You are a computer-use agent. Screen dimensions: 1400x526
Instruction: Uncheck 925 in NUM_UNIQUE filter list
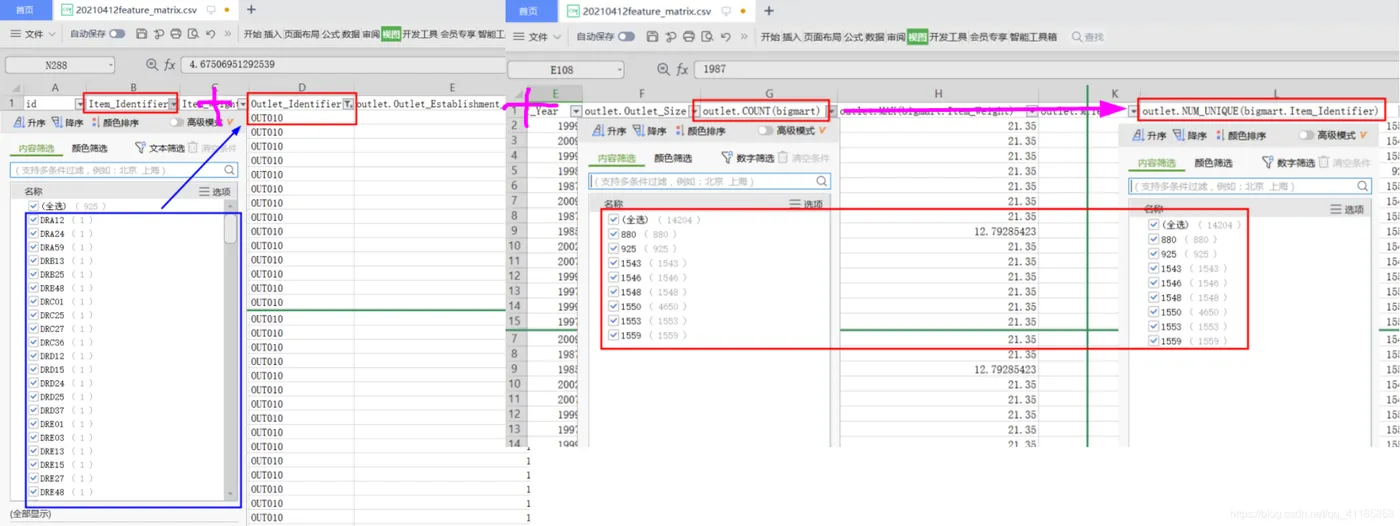tap(1154, 254)
